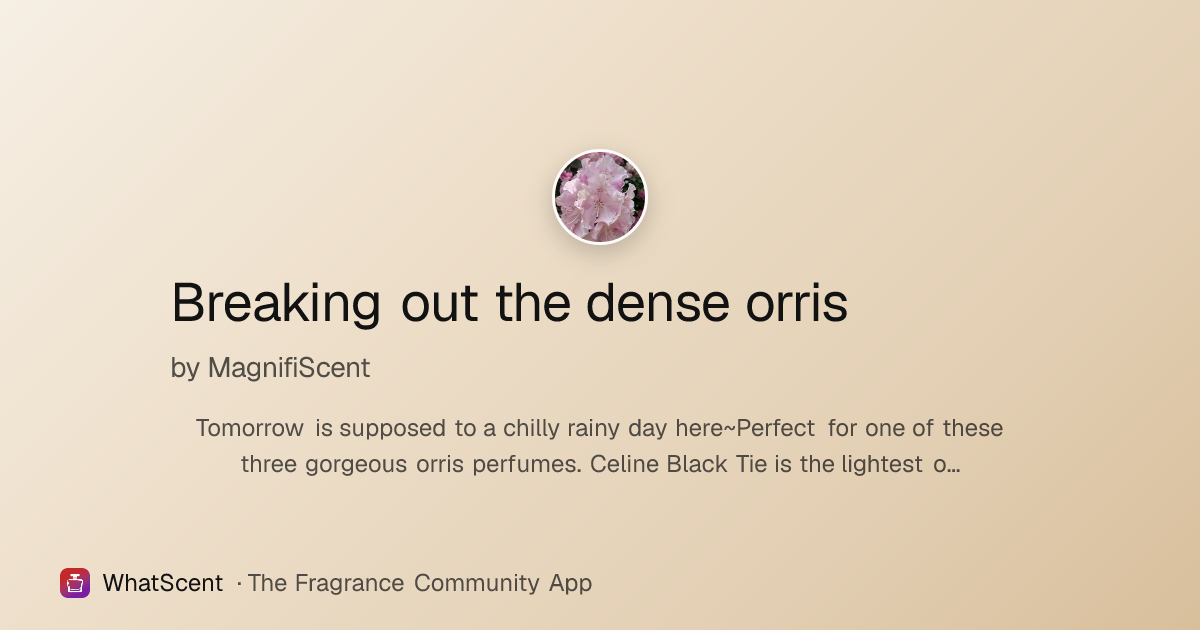
Task: Open the pink flower profile avatar
Action: pos(600,197)
